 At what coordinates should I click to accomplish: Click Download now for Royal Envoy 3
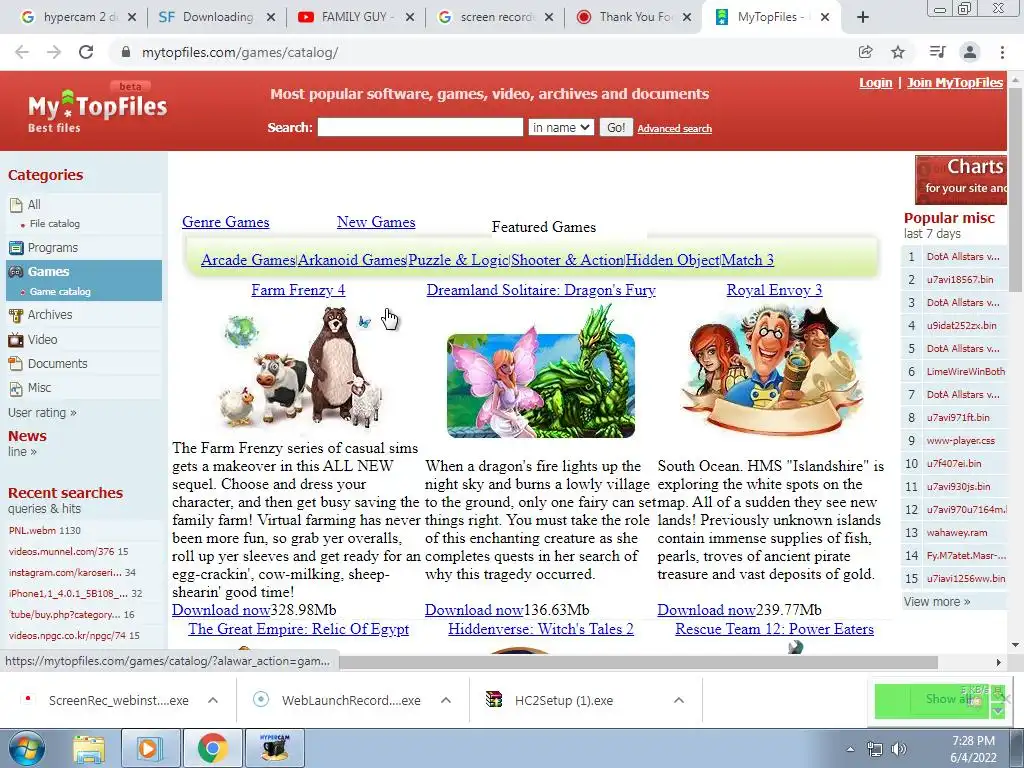(x=707, y=610)
